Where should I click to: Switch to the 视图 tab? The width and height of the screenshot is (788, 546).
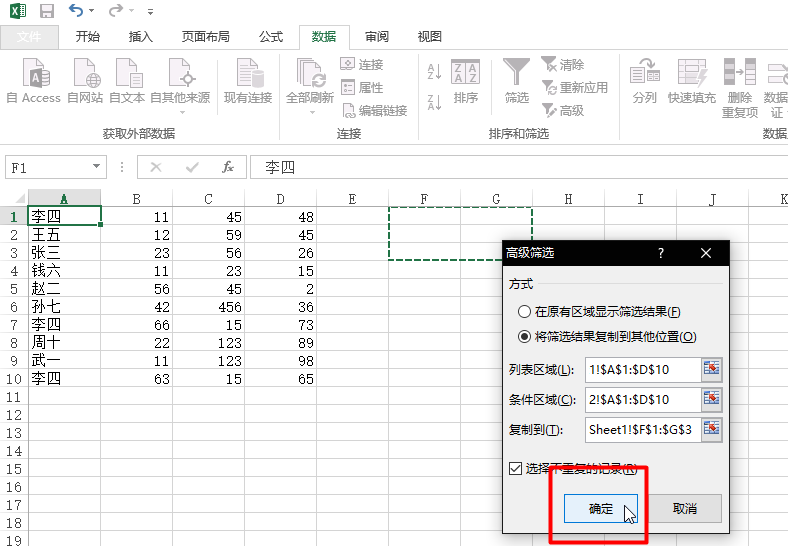[429, 37]
